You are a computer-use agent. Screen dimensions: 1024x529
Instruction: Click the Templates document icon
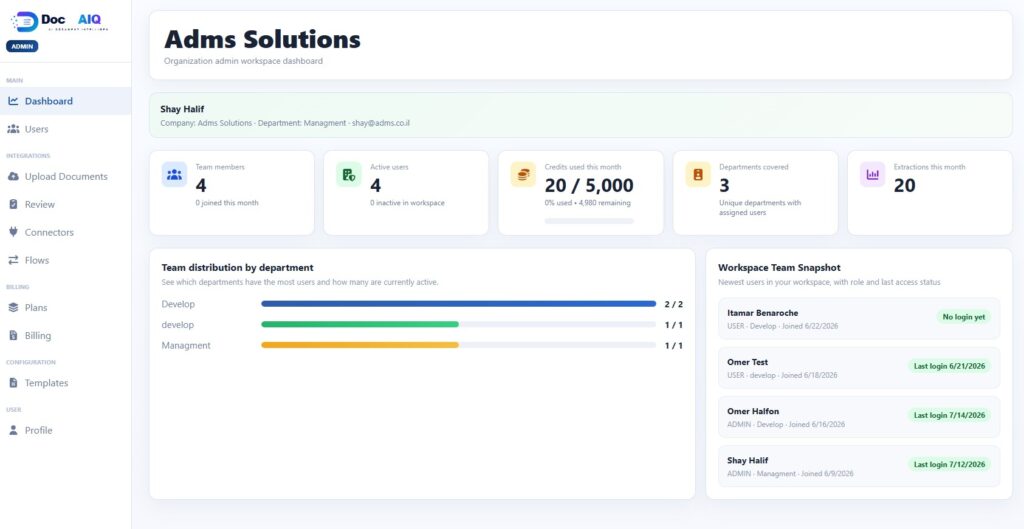(13, 383)
